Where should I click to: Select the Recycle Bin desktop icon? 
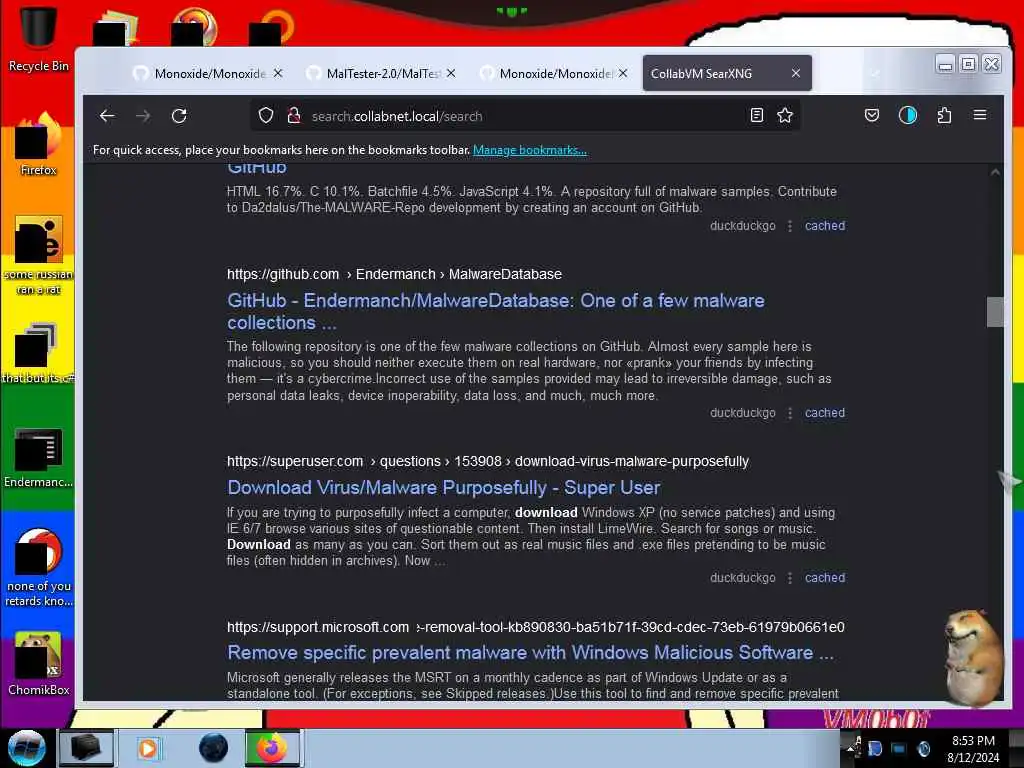pos(38,39)
